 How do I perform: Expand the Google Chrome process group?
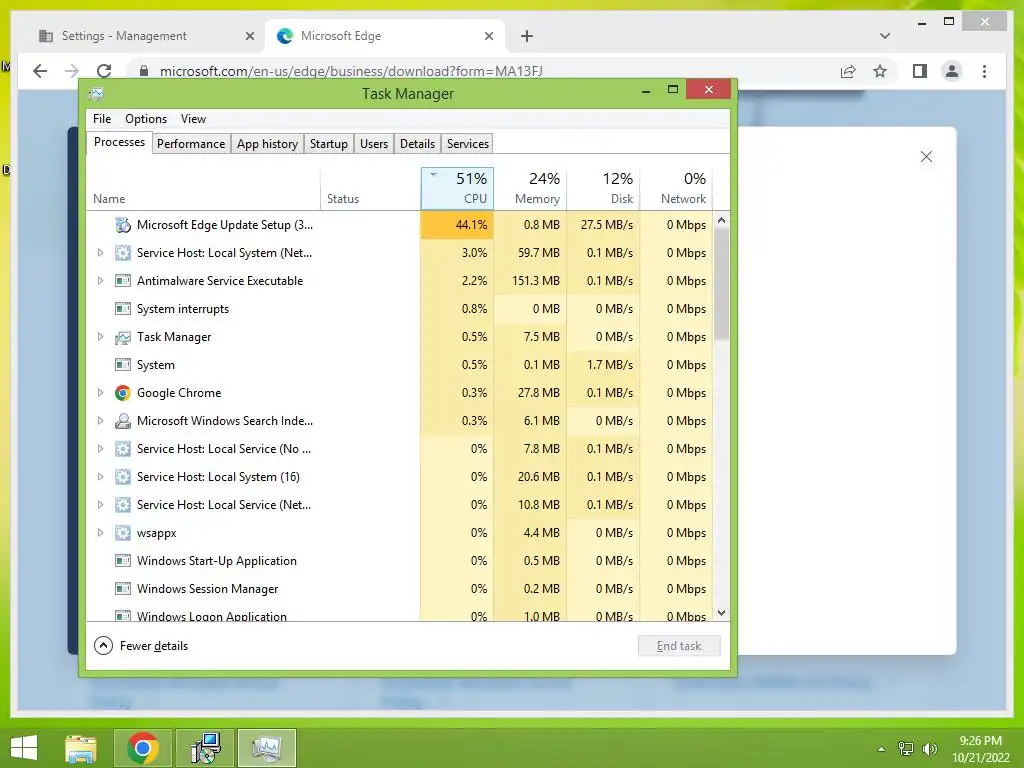coord(100,393)
